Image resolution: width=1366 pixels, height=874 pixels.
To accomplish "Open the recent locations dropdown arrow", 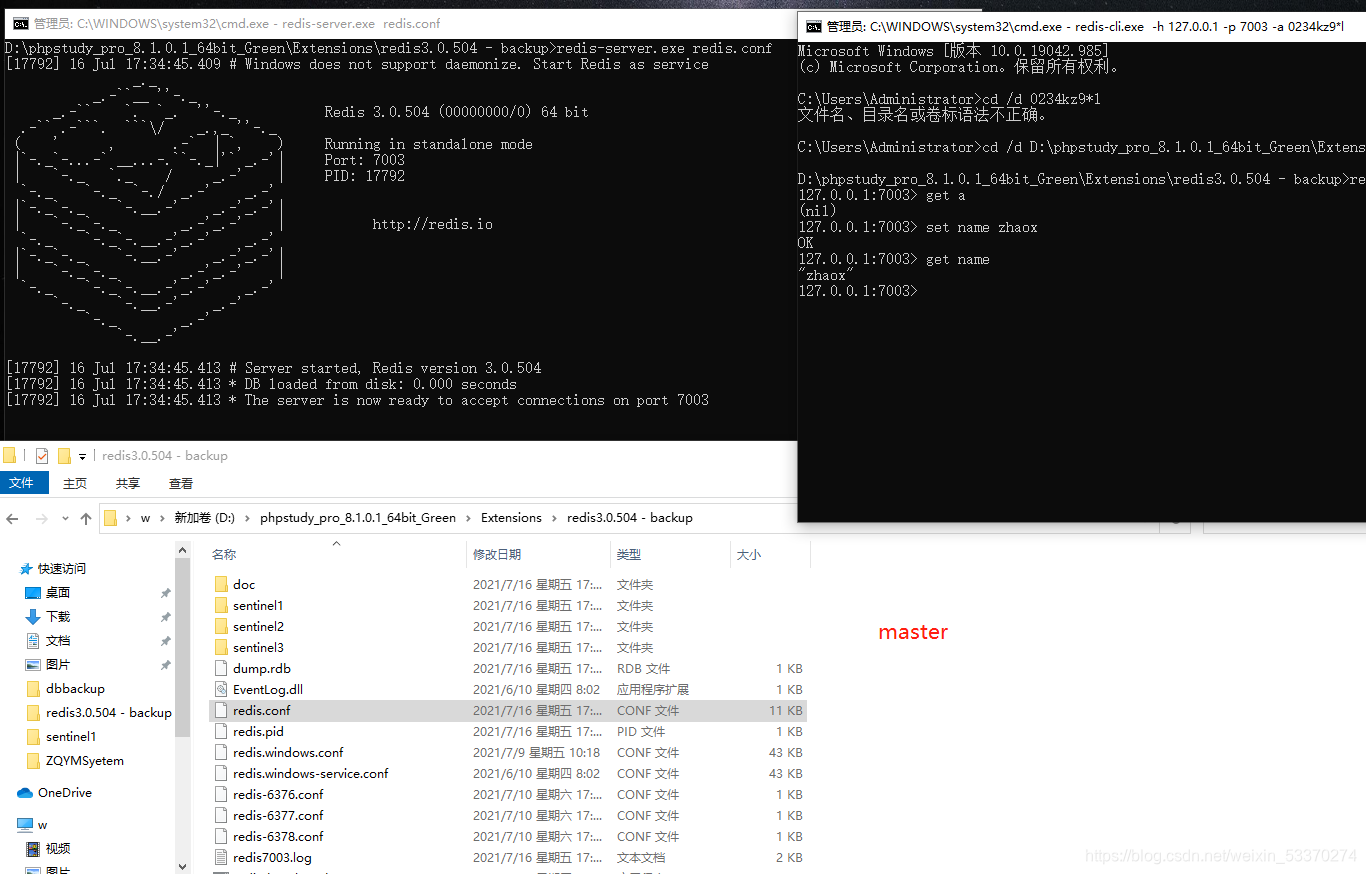I will (x=66, y=518).
